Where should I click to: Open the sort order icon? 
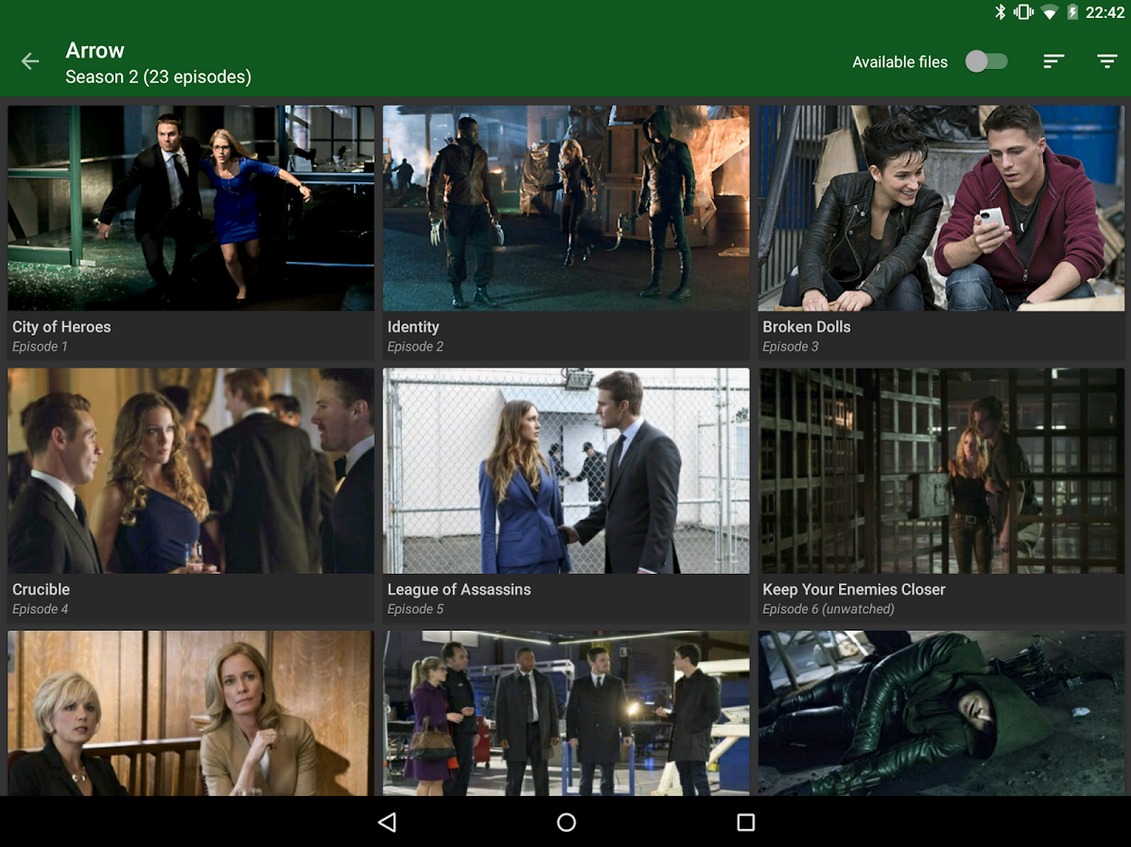click(1053, 61)
